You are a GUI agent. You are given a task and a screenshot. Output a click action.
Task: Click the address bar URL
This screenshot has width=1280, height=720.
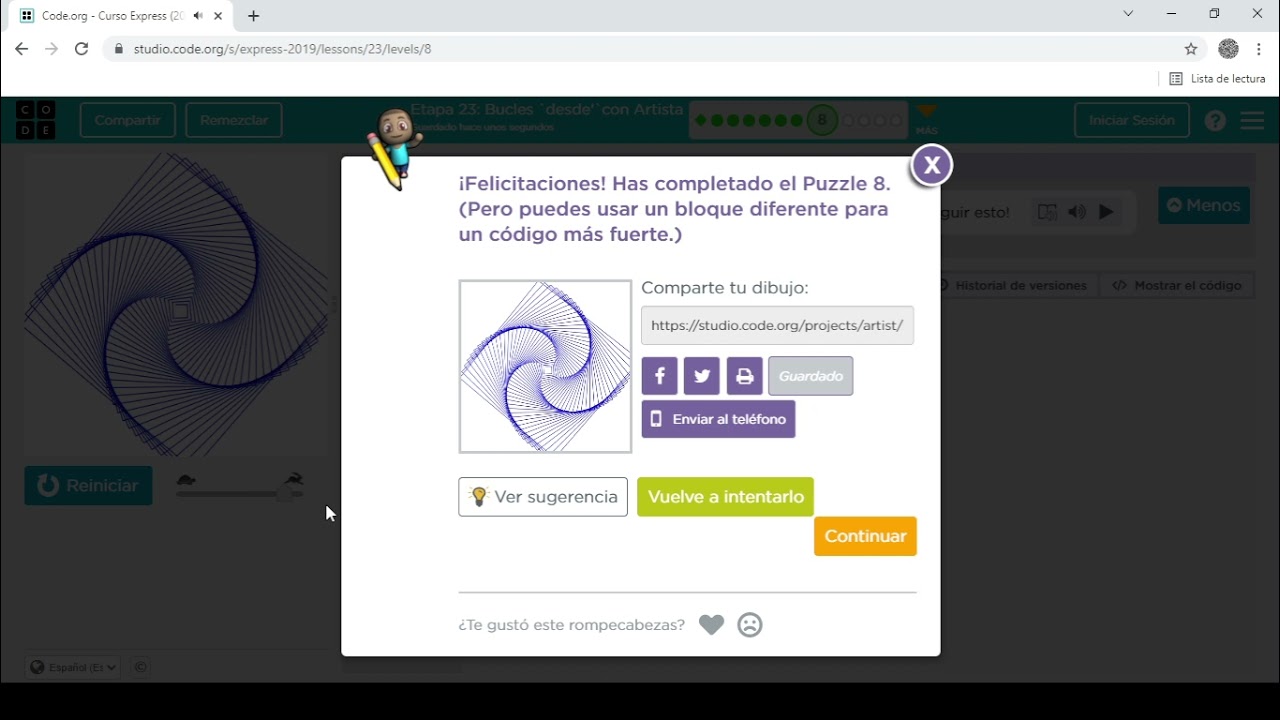(x=282, y=49)
